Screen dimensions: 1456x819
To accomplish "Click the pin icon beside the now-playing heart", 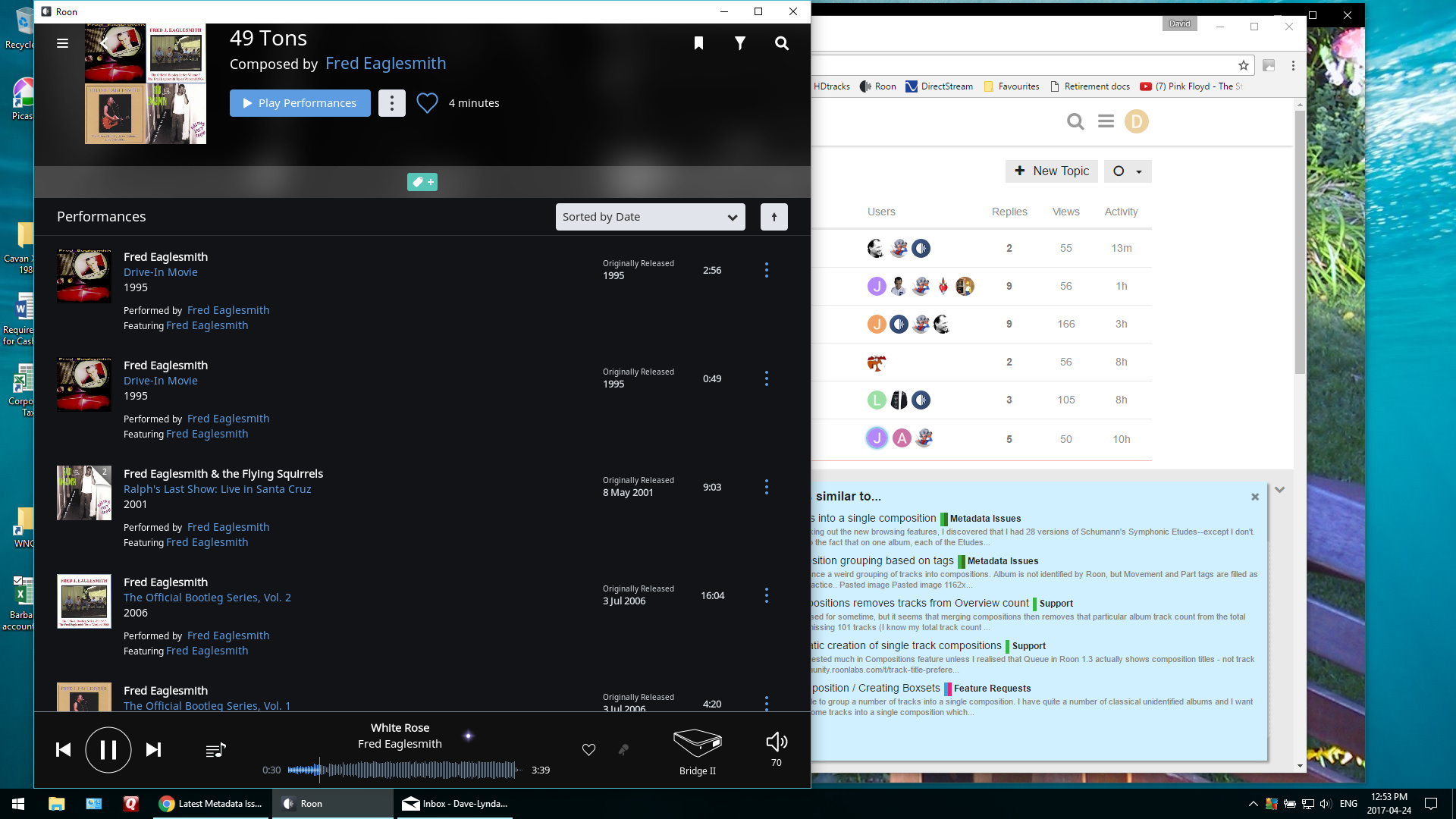I will 623,750.
